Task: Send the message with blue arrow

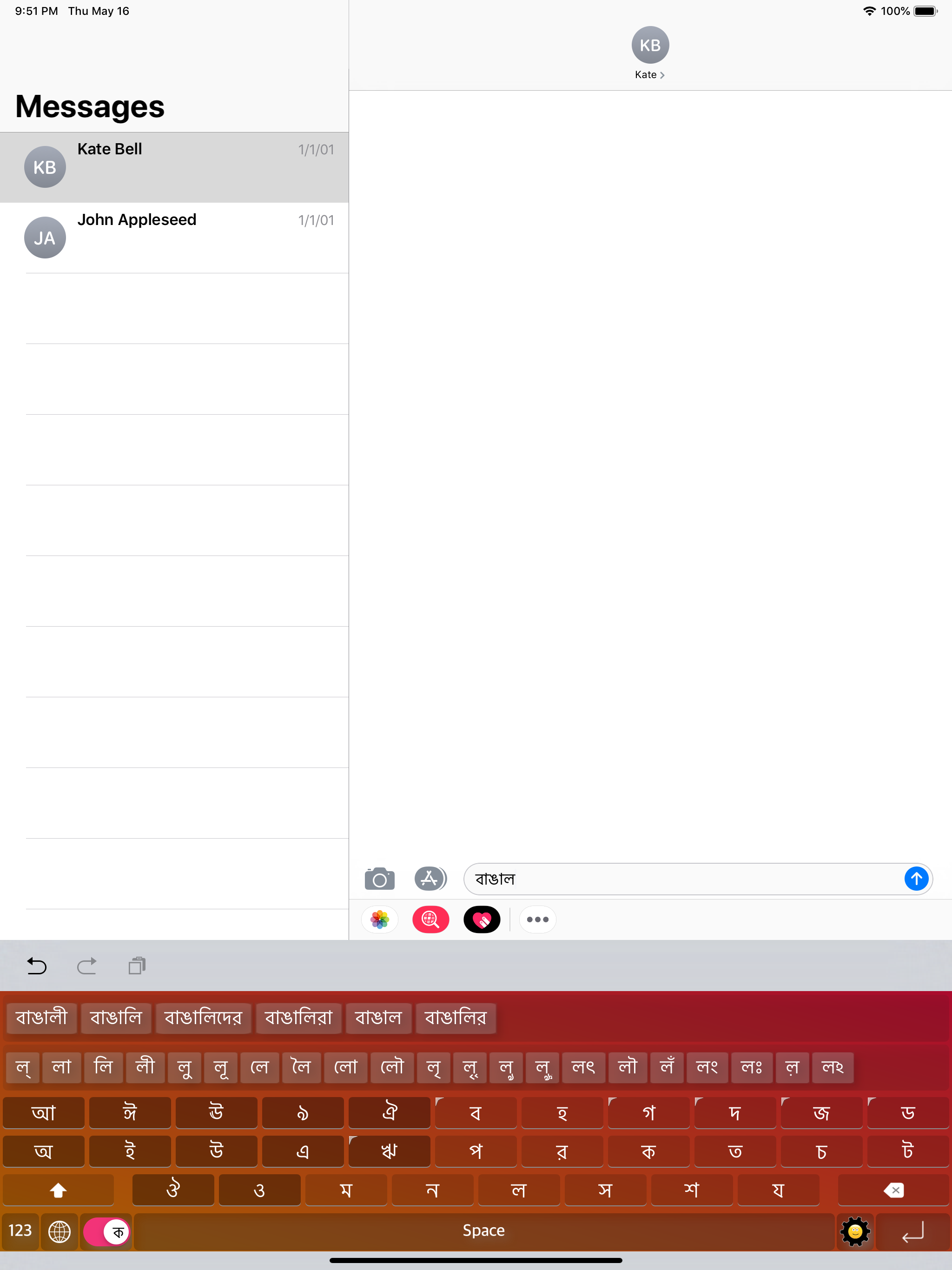Action: [916, 879]
